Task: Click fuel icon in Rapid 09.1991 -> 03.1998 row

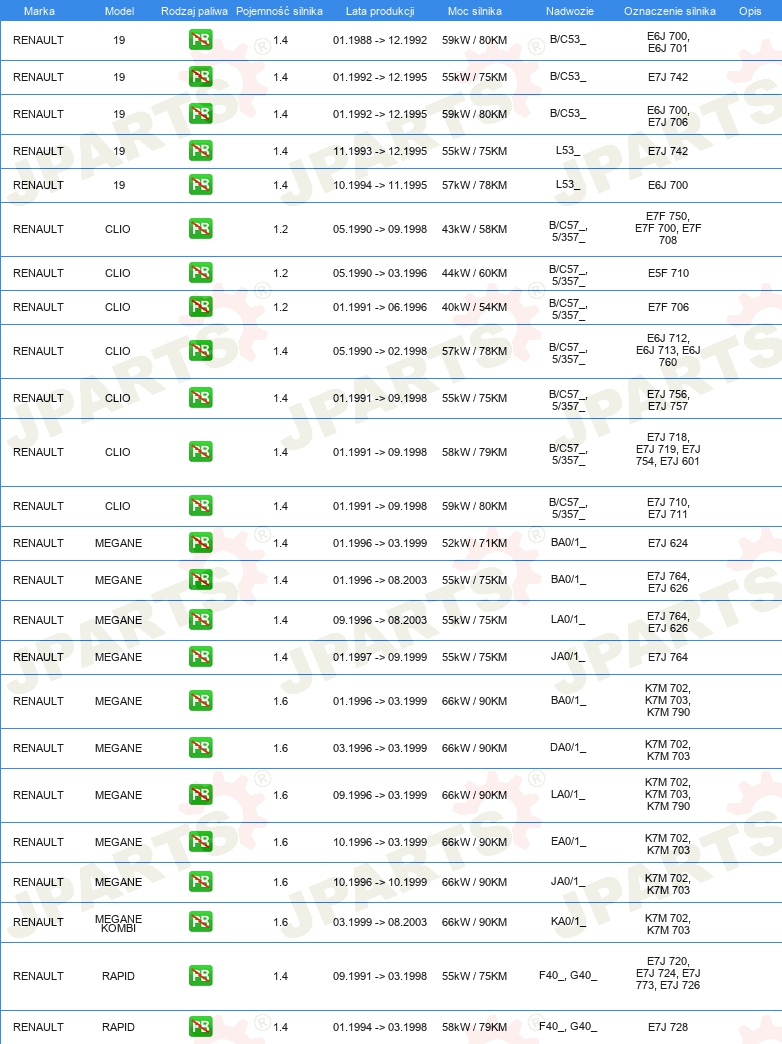Action: [200, 976]
